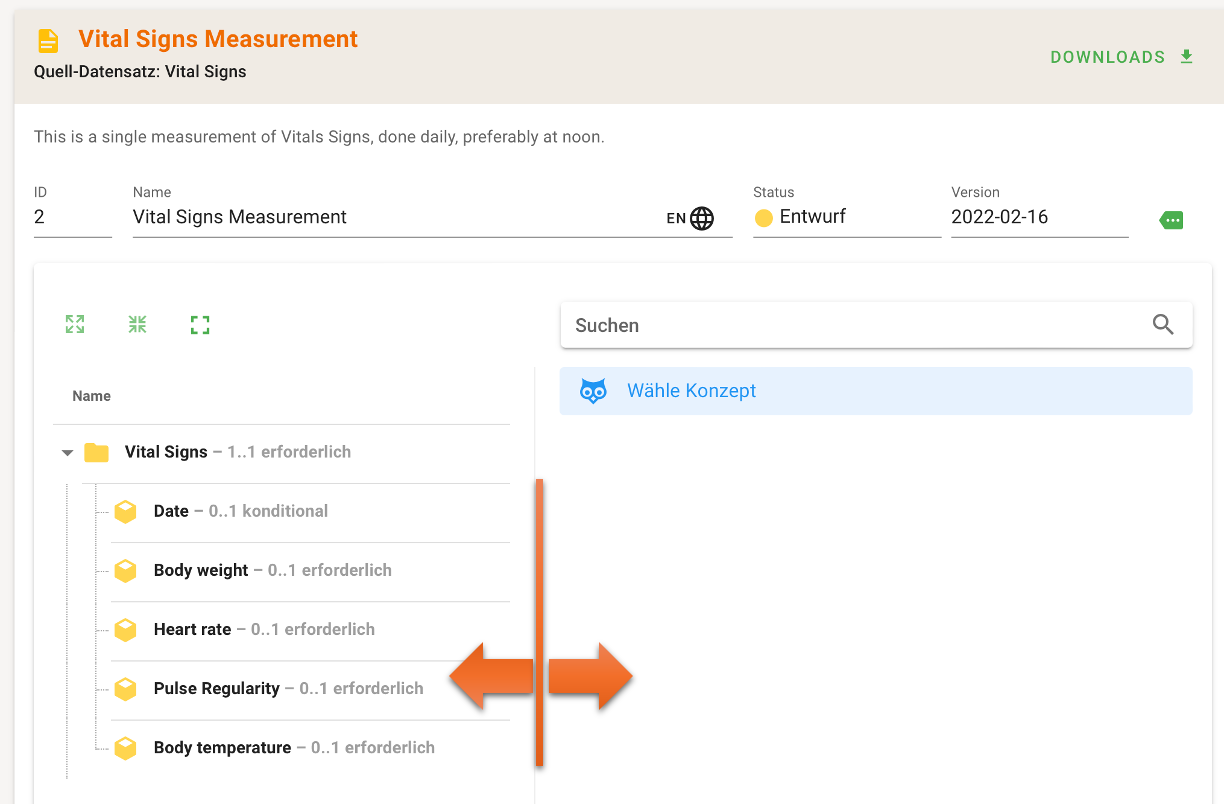The height and width of the screenshot is (804, 1224).
Task: Click the collapse all nodes icon
Action: click(x=137, y=324)
